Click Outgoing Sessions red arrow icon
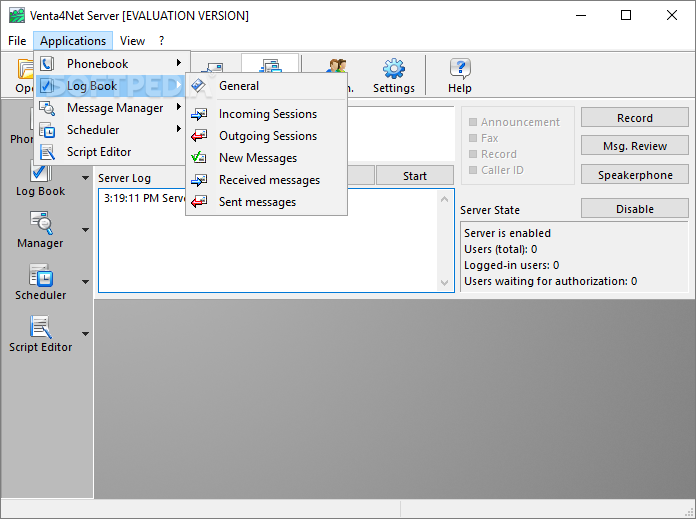The height and width of the screenshot is (519, 696). point(198,136)
